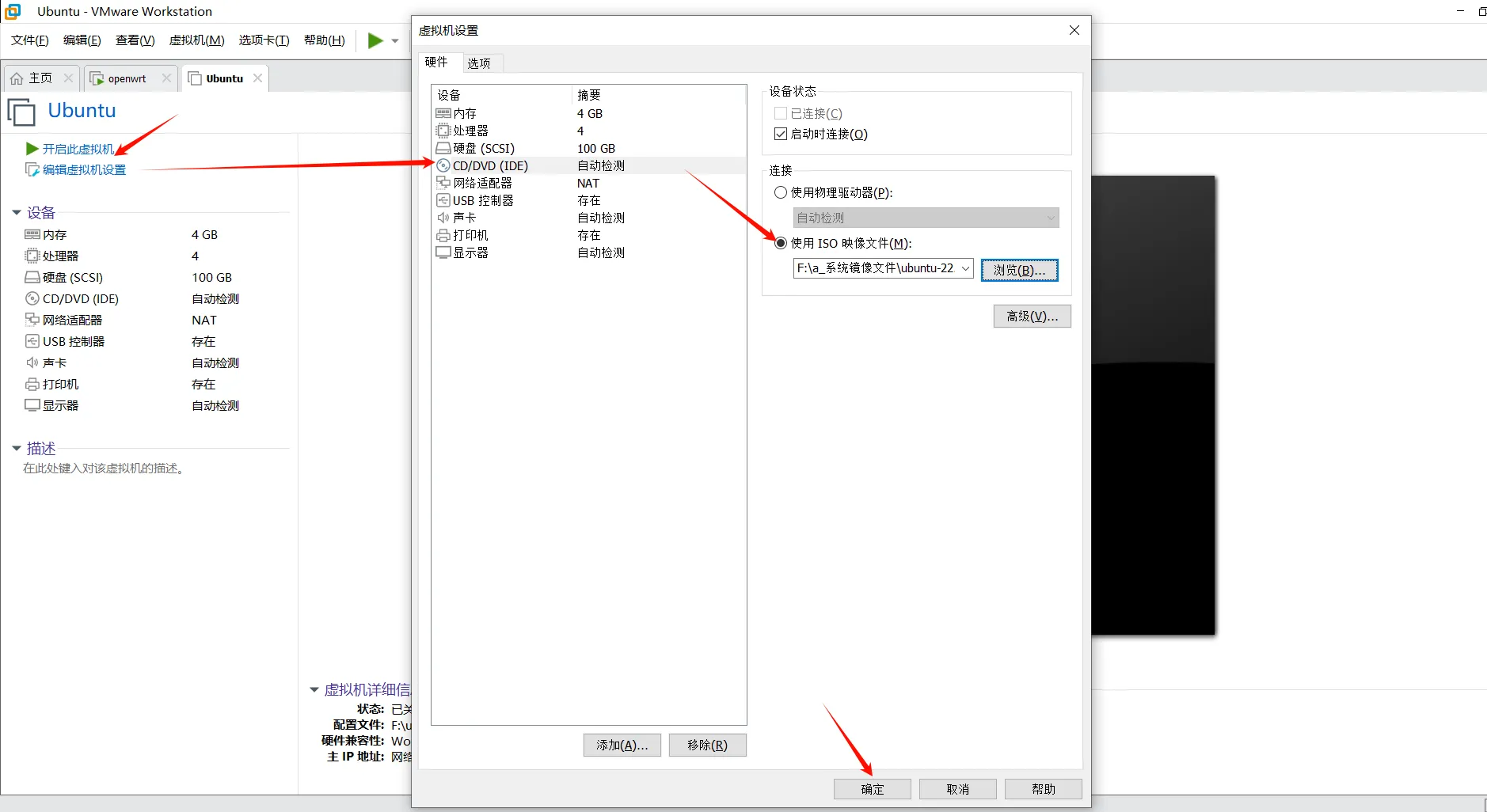Open the 自动检测 physical drive dropdown
1487x812 pixels.
point(925,218)
